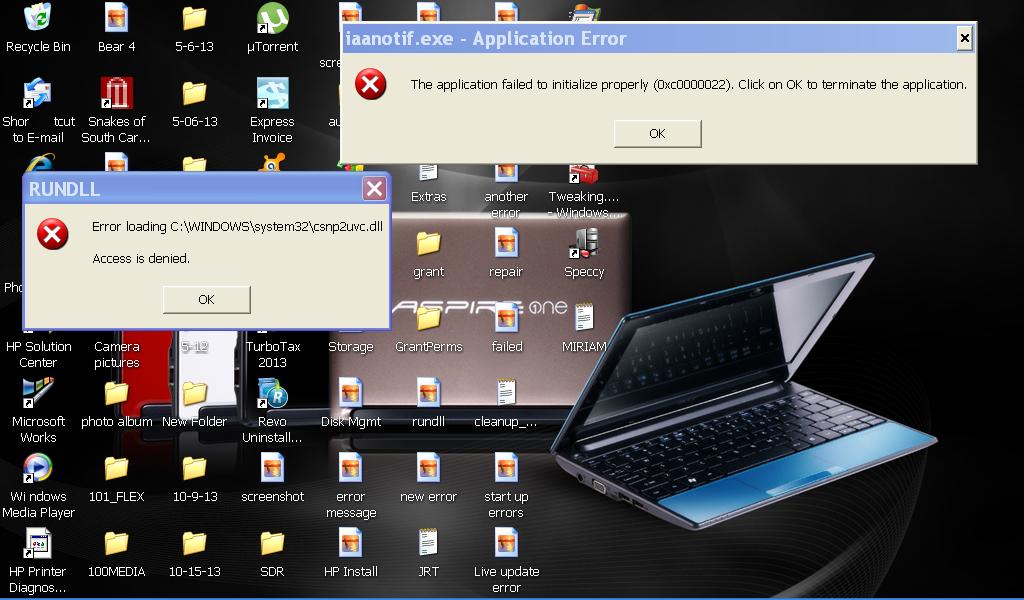
Task: Select the Shortcut to E-mail icon
Action: [37, 93]
